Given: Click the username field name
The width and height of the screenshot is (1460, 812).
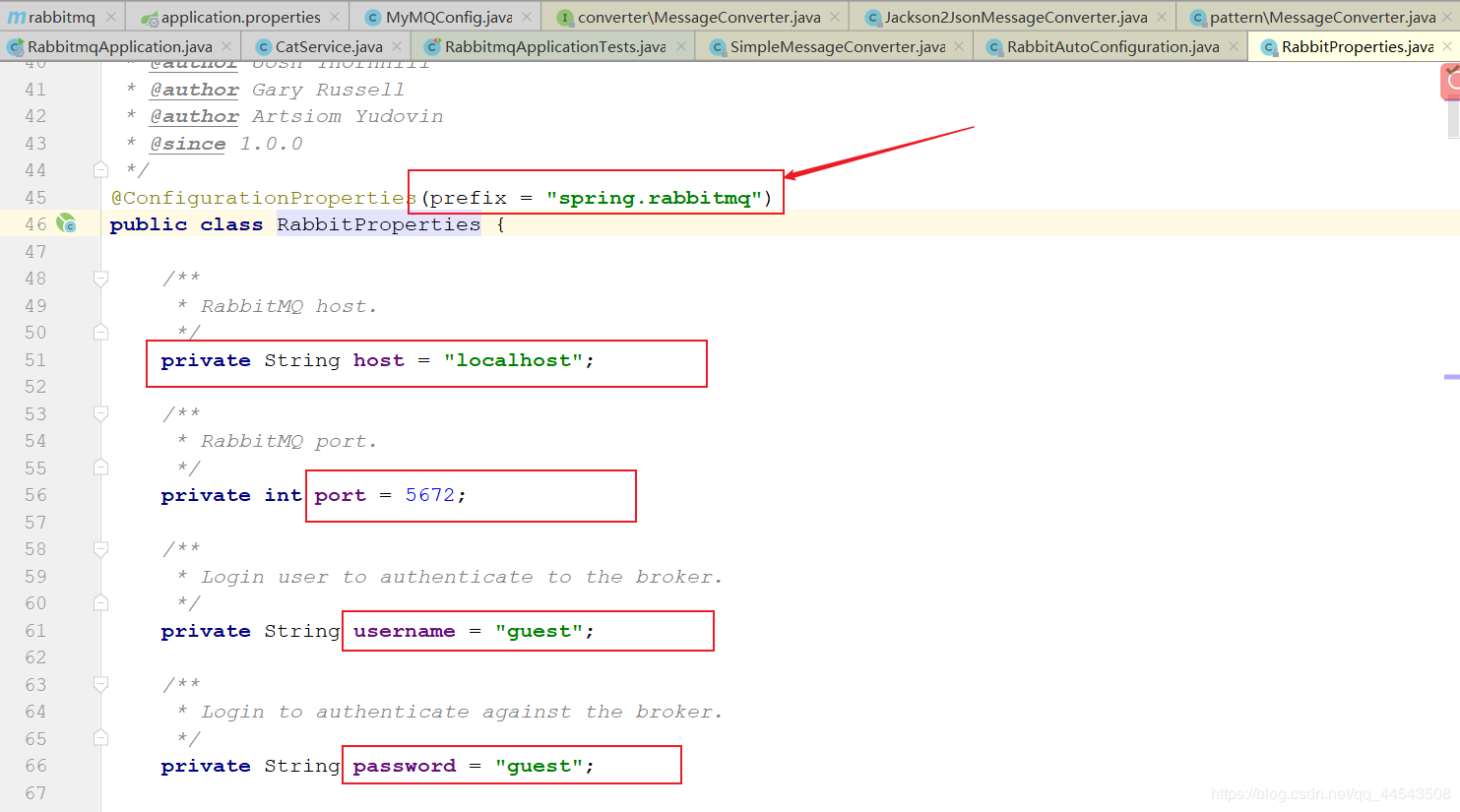Looking at the screenshot, I should pyautogui.click(x=405, y=631).
